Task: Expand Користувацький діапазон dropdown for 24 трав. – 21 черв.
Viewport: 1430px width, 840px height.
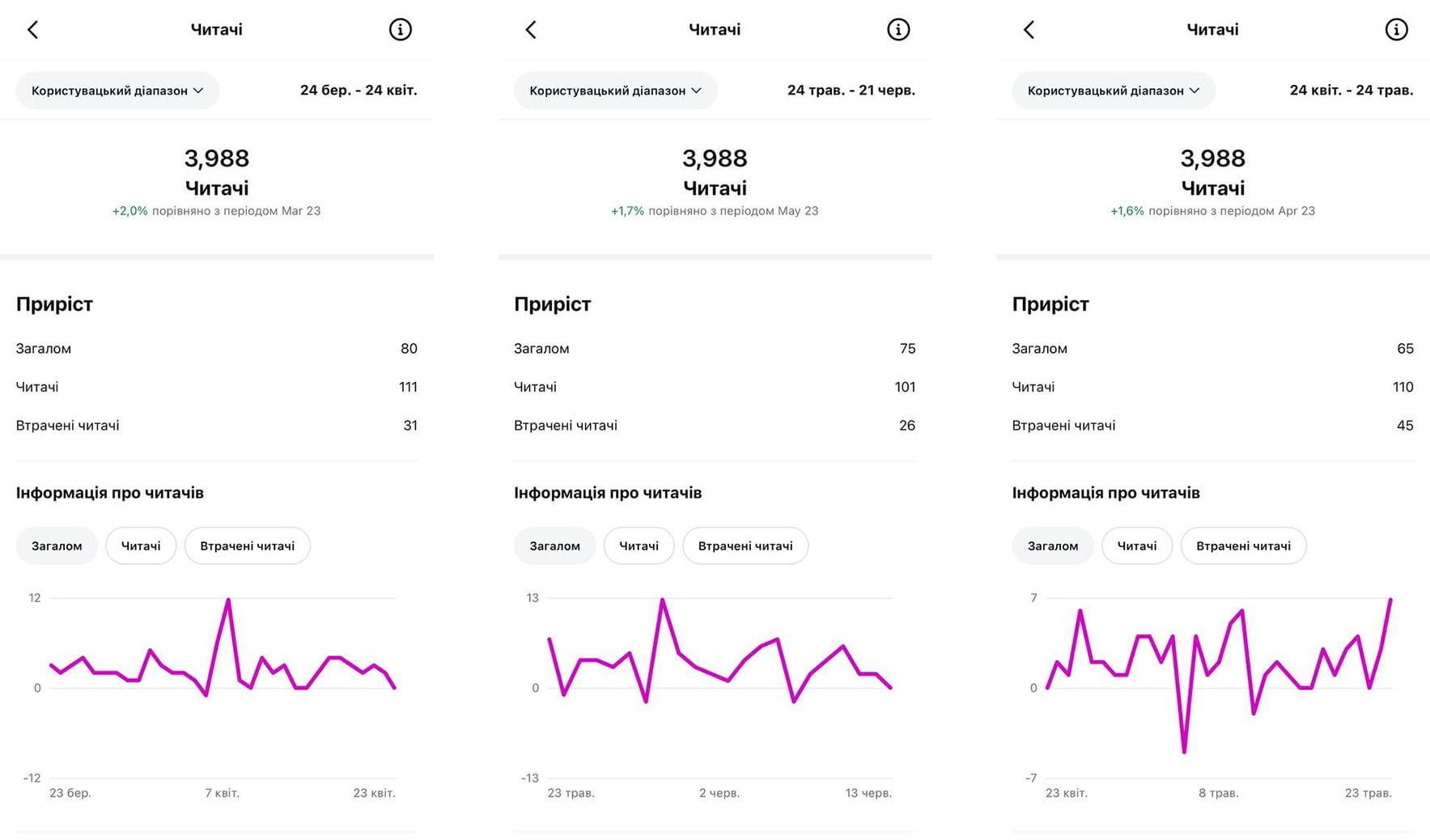Action: pos(615,91)
